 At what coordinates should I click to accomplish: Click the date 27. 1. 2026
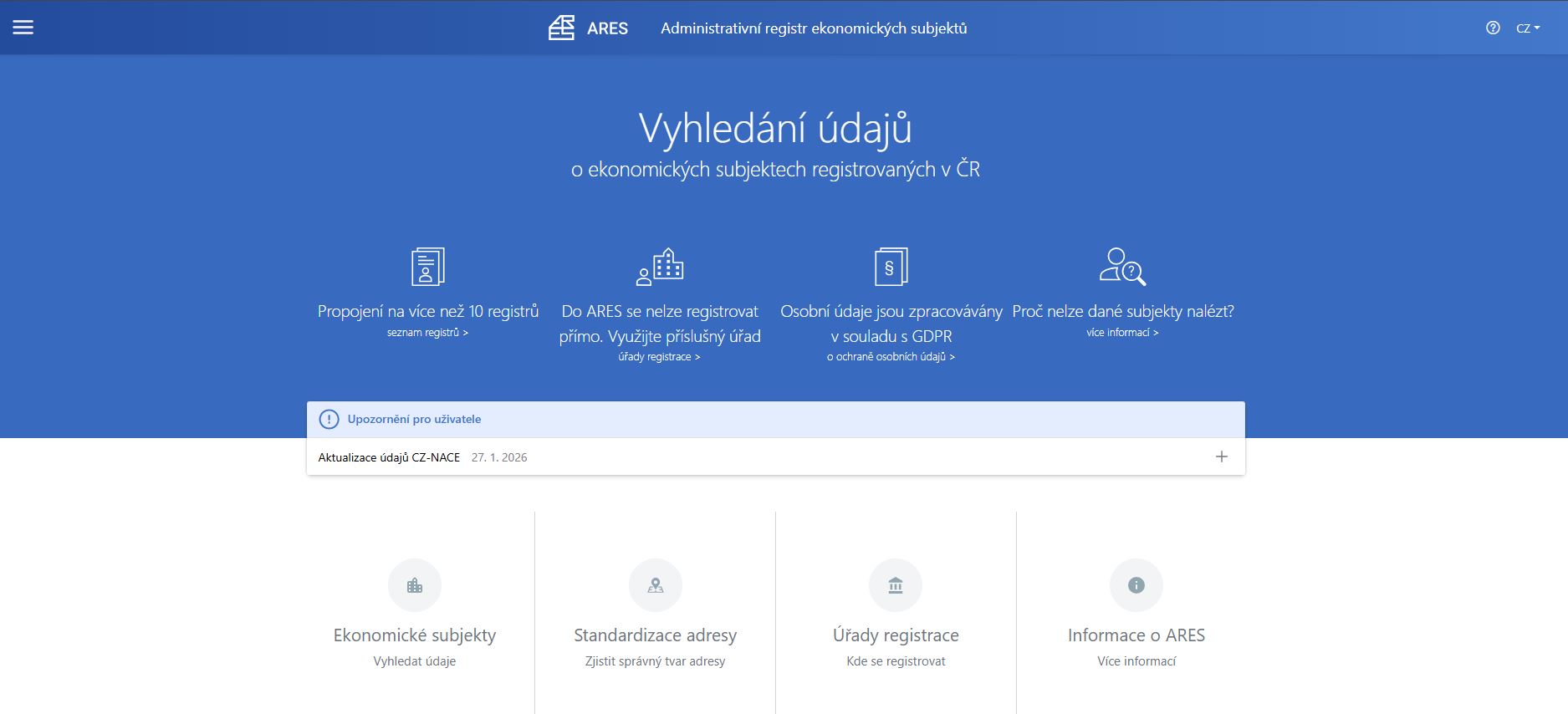click(499, 457)
